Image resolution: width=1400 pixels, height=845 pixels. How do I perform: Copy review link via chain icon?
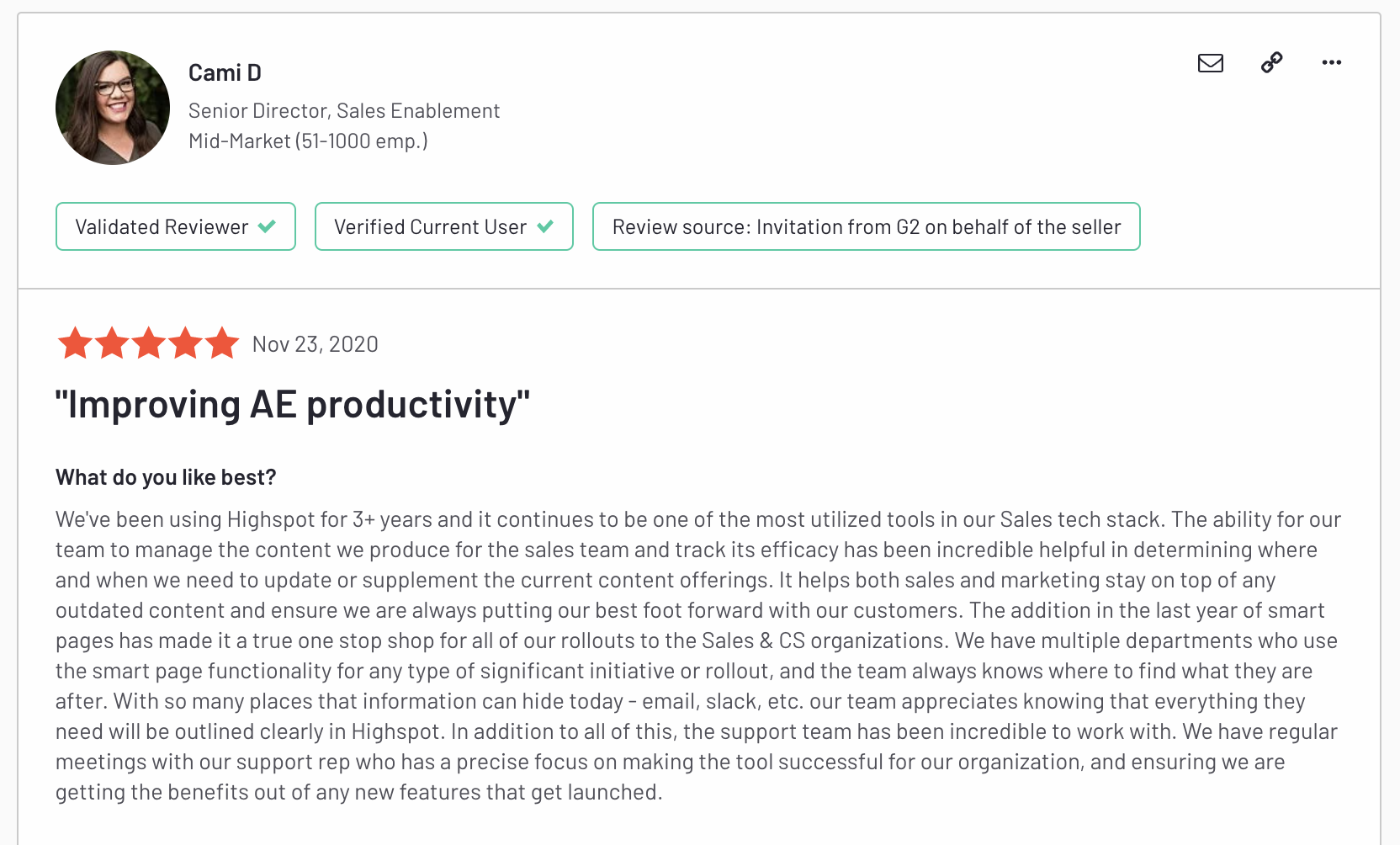pos(1271,62)
